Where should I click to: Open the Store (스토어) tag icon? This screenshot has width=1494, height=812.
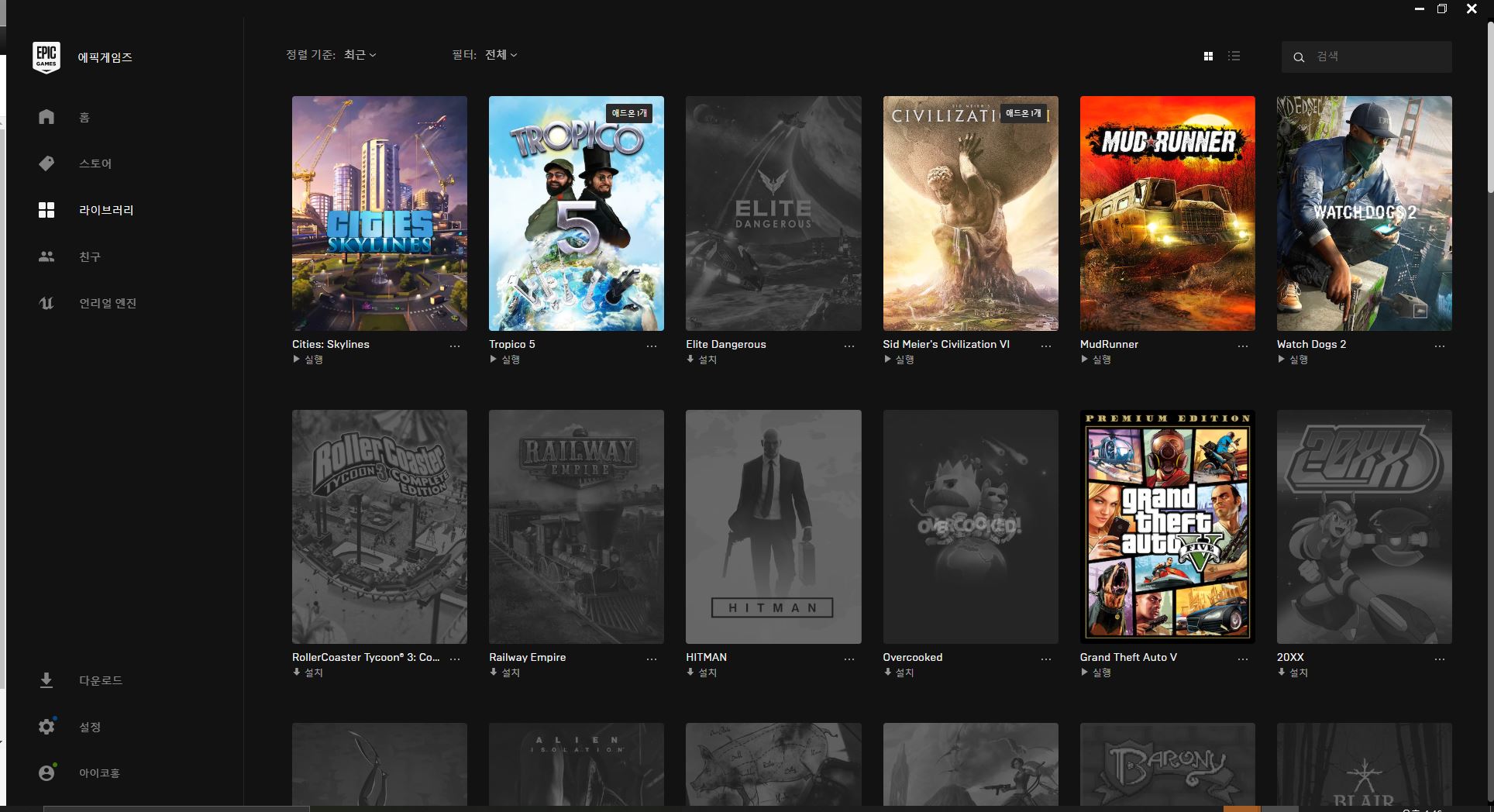(46, 163)
